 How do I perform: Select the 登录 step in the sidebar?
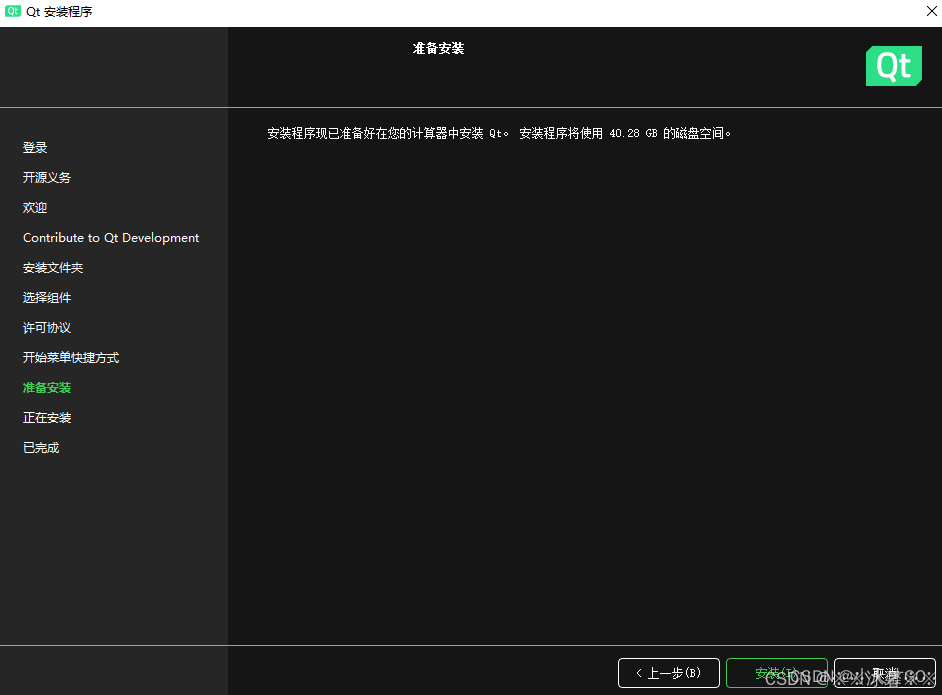tap(35, 148)
